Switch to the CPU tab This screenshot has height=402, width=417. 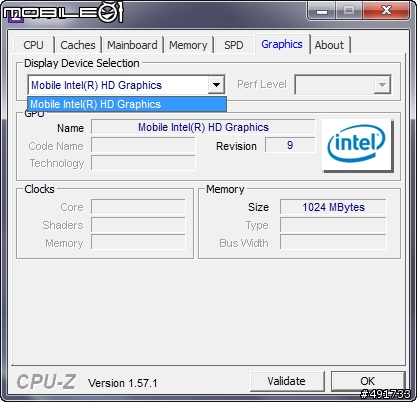pyautogui.click(x=33, y=45)
